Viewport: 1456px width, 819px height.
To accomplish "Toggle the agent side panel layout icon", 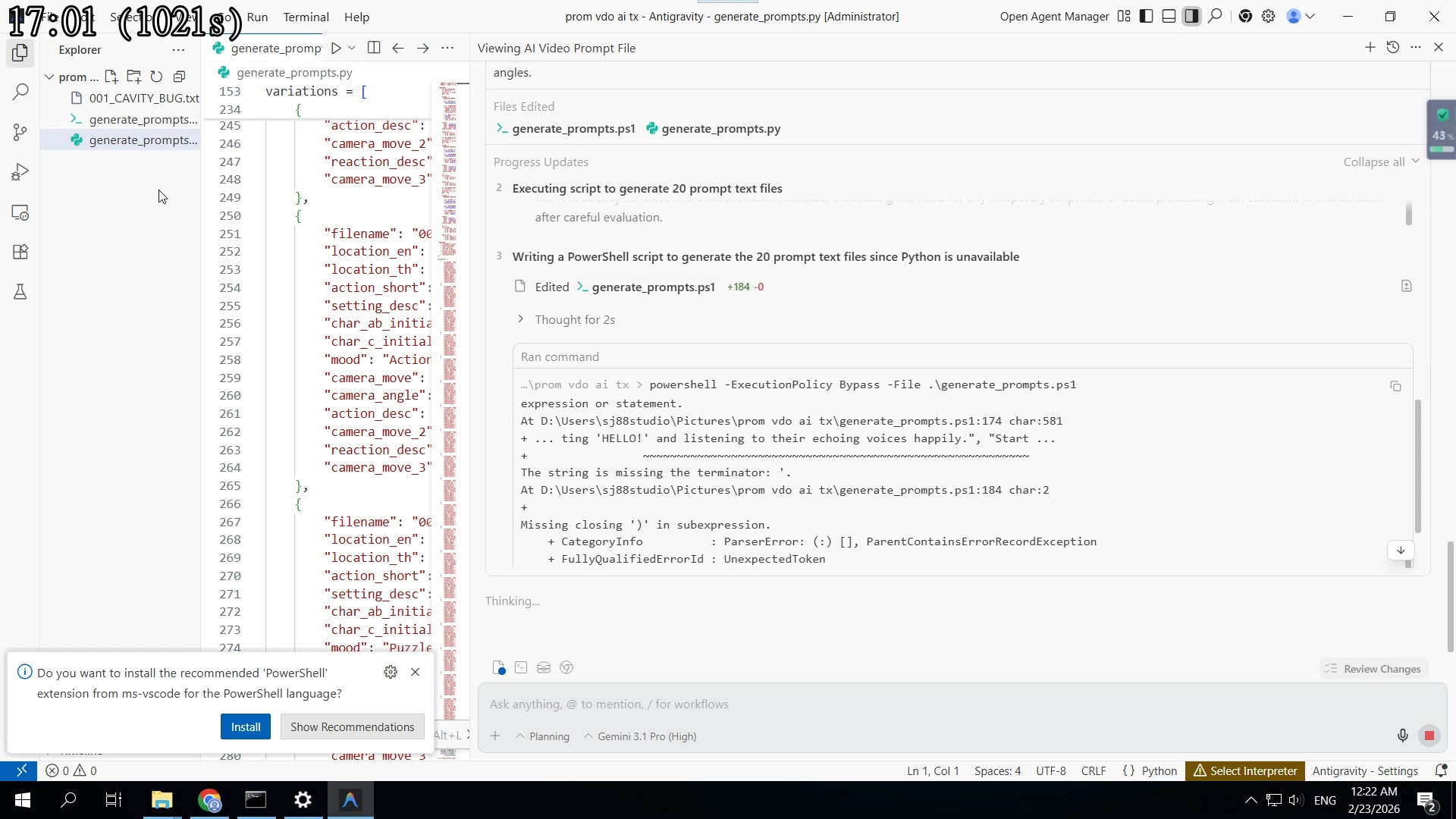I will click(x=1191, y=16).
